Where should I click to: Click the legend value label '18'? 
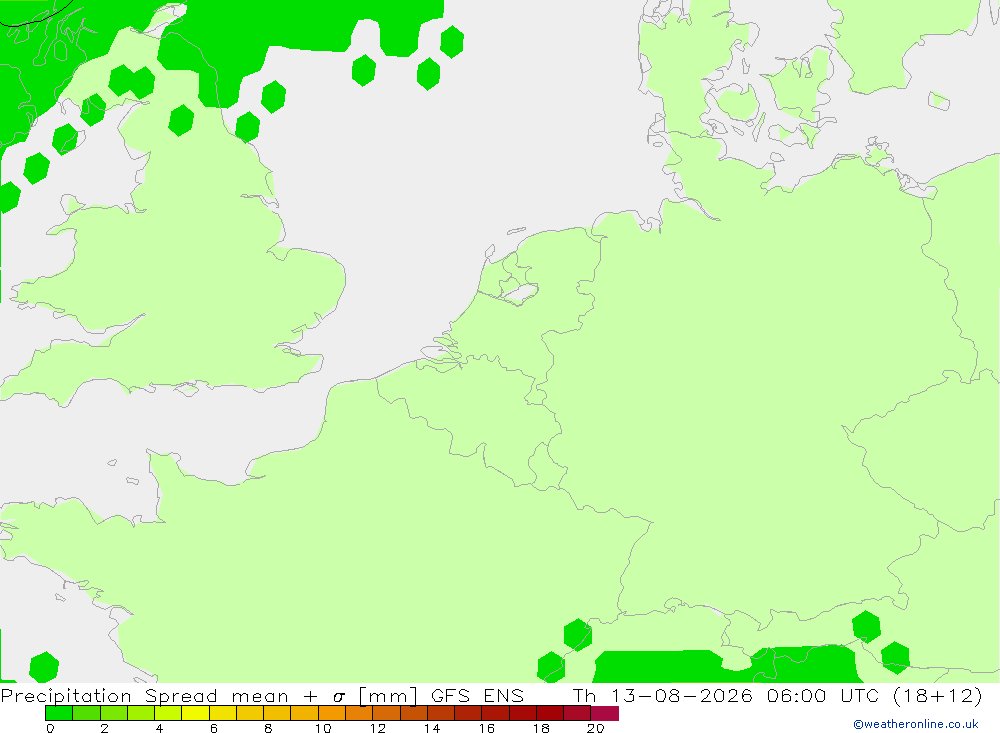pyautogui.click(x=541, y=728)
